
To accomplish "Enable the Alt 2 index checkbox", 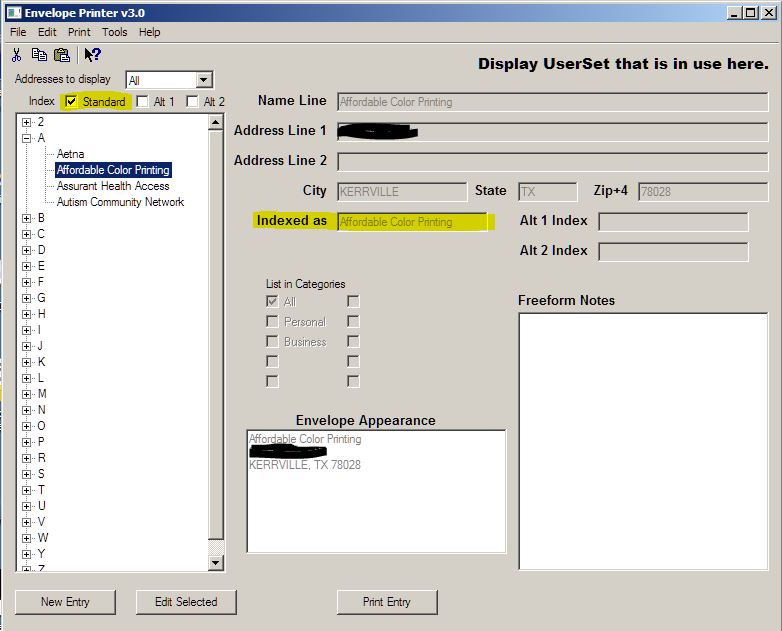I will click(x=192, y=101).
